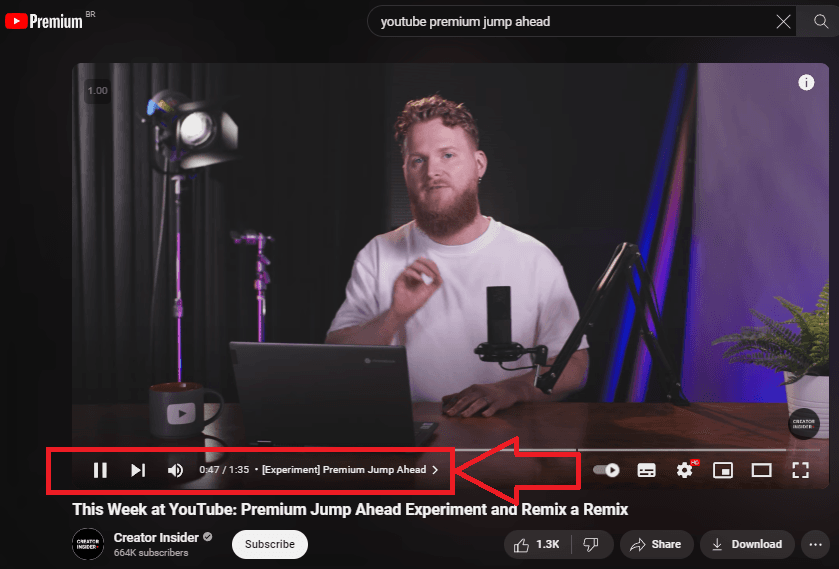Clear the search box text
The height and width of the screenshot is (569, 839).
(x=784, y=22)
